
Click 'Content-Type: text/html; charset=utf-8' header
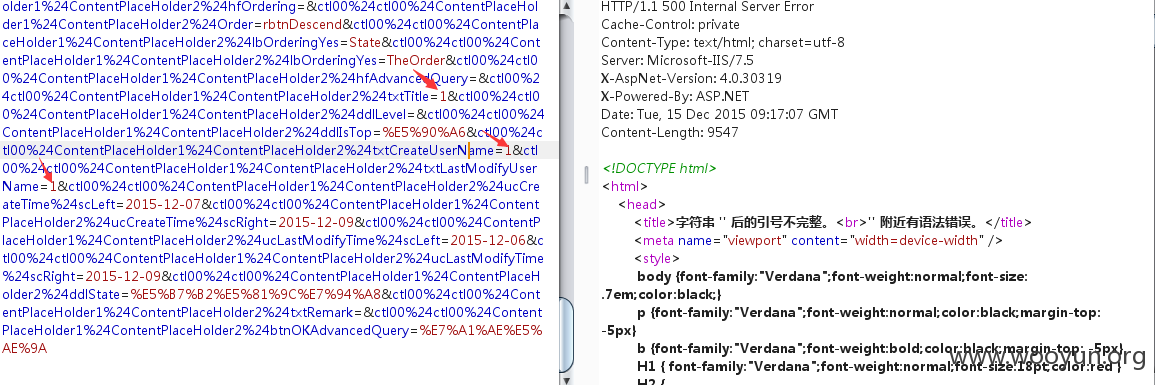723,43
